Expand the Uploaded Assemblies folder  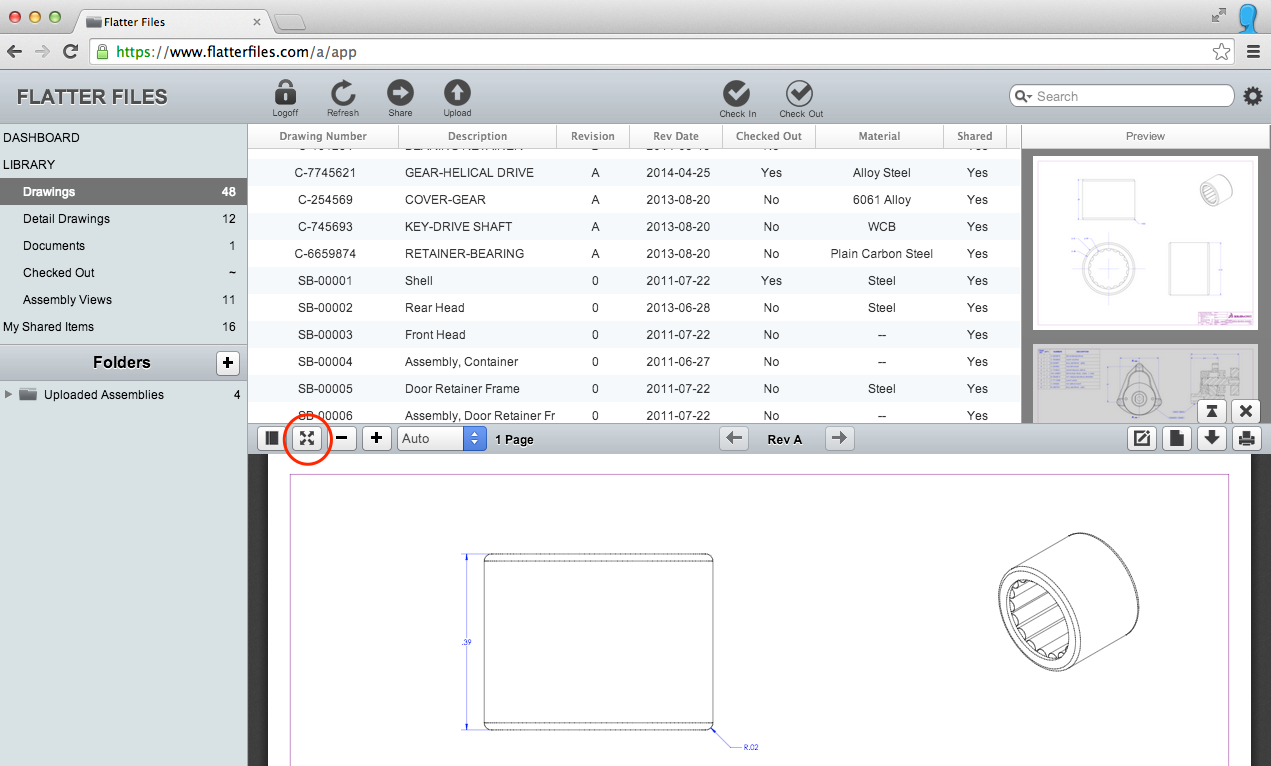9,395
